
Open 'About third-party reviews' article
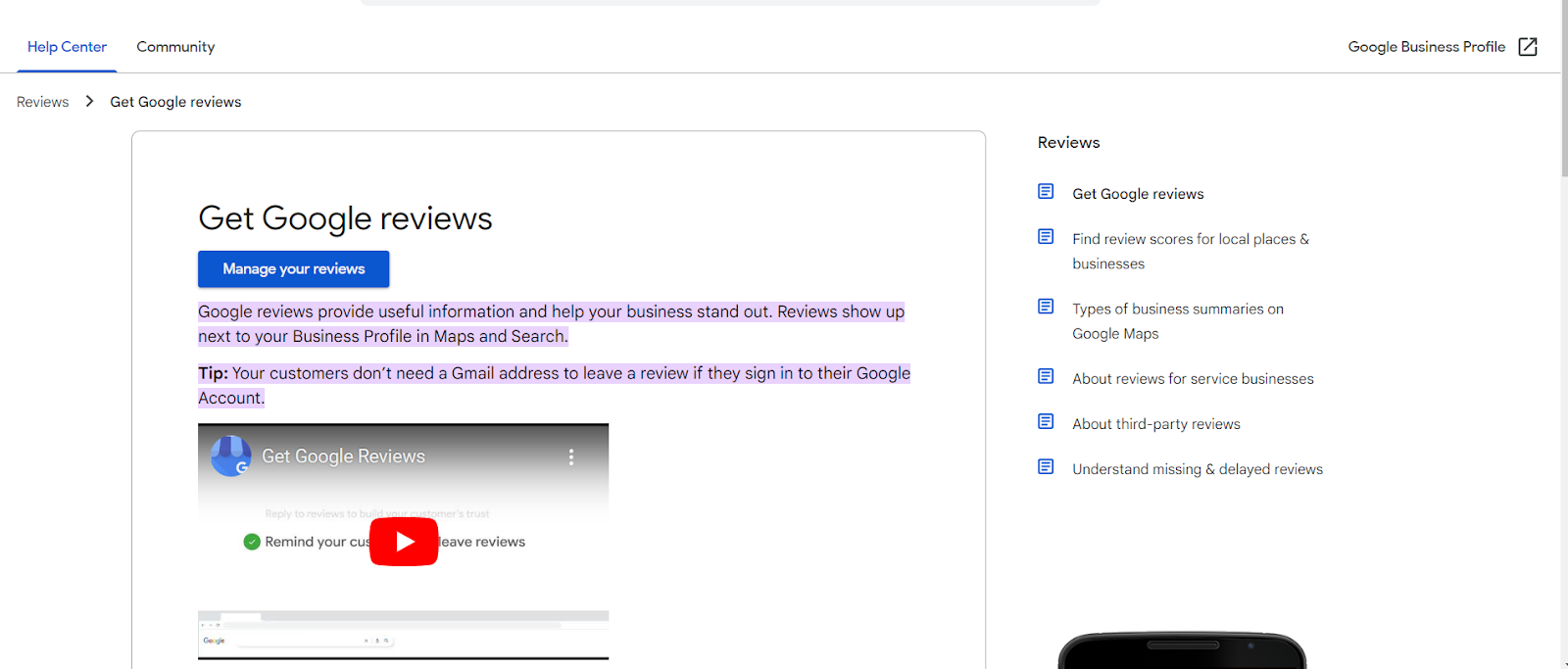click(x=1155, y=424)
